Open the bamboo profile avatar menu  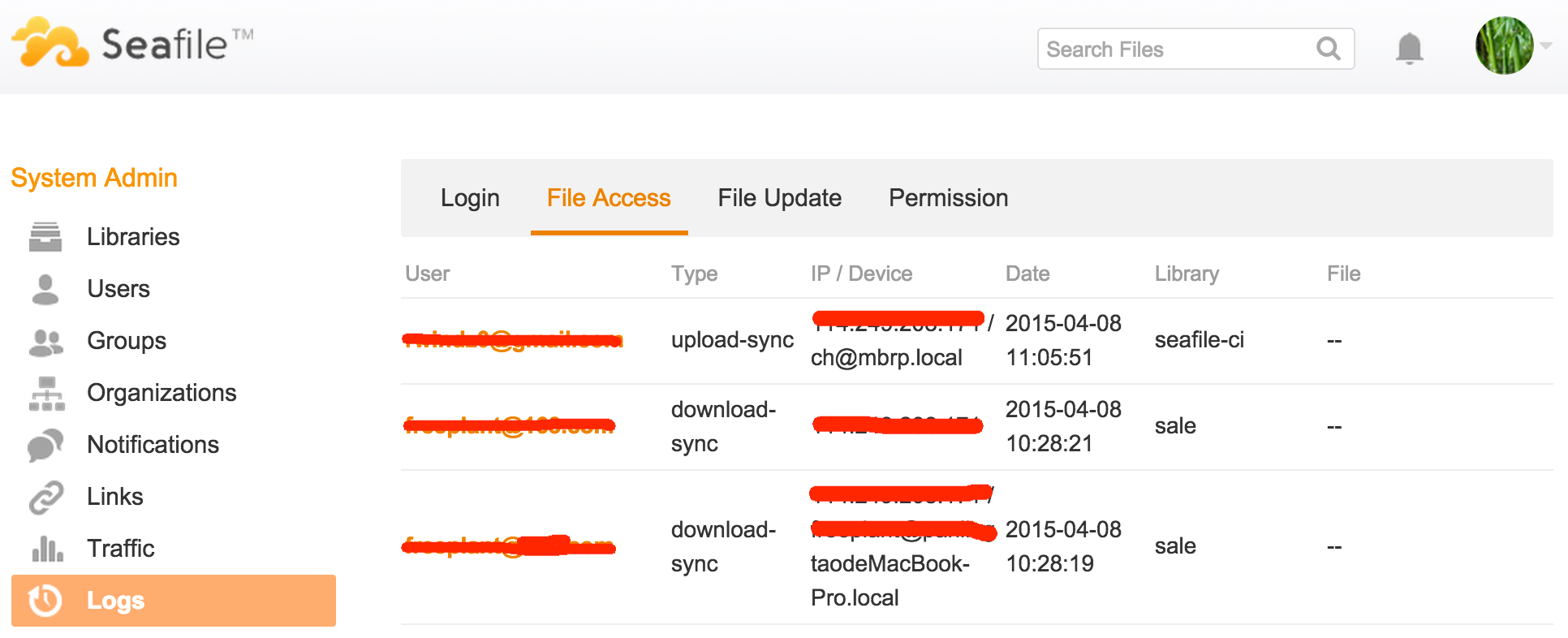point(1504,46)
